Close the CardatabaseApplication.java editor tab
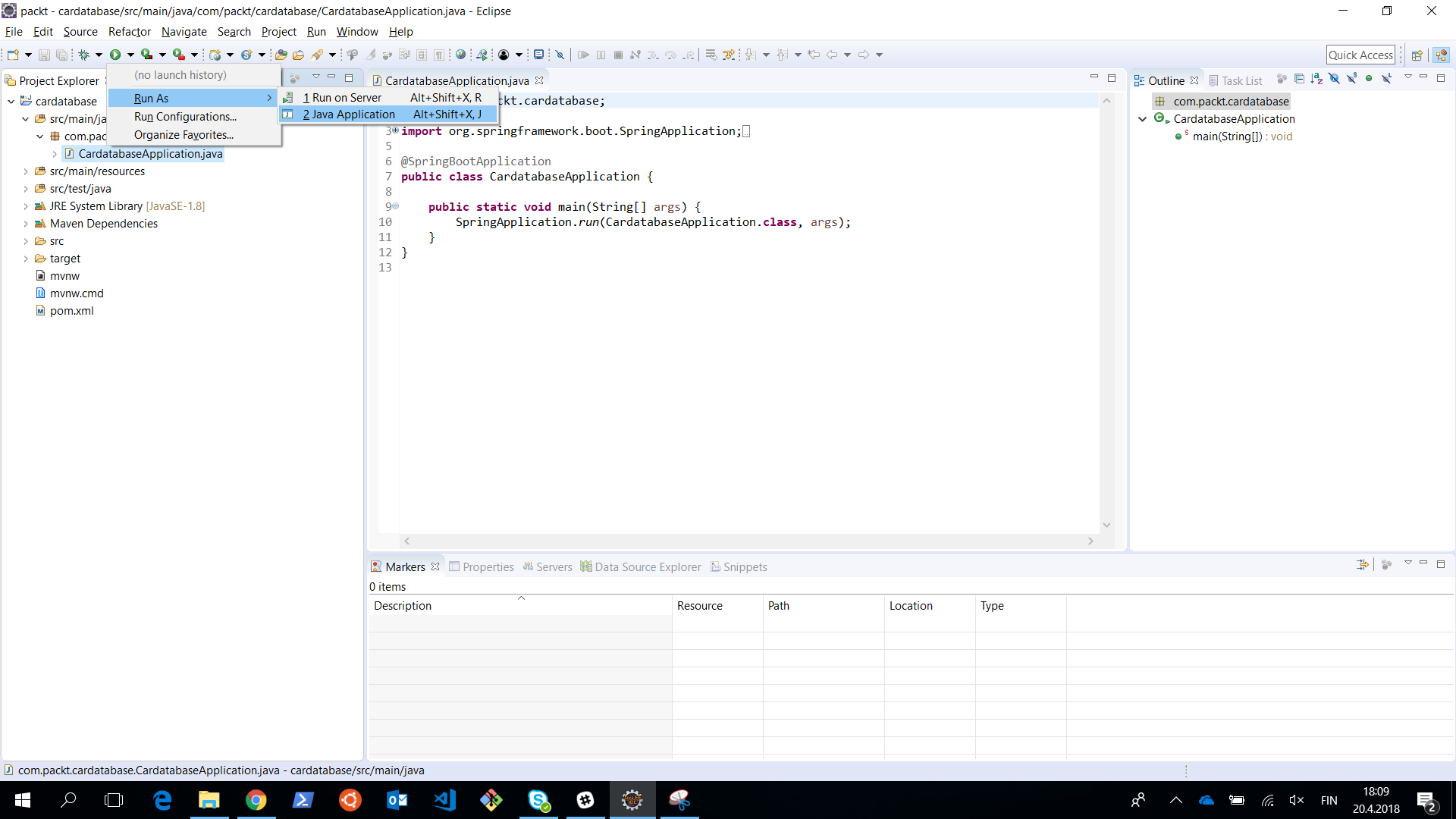 [539, 80]
